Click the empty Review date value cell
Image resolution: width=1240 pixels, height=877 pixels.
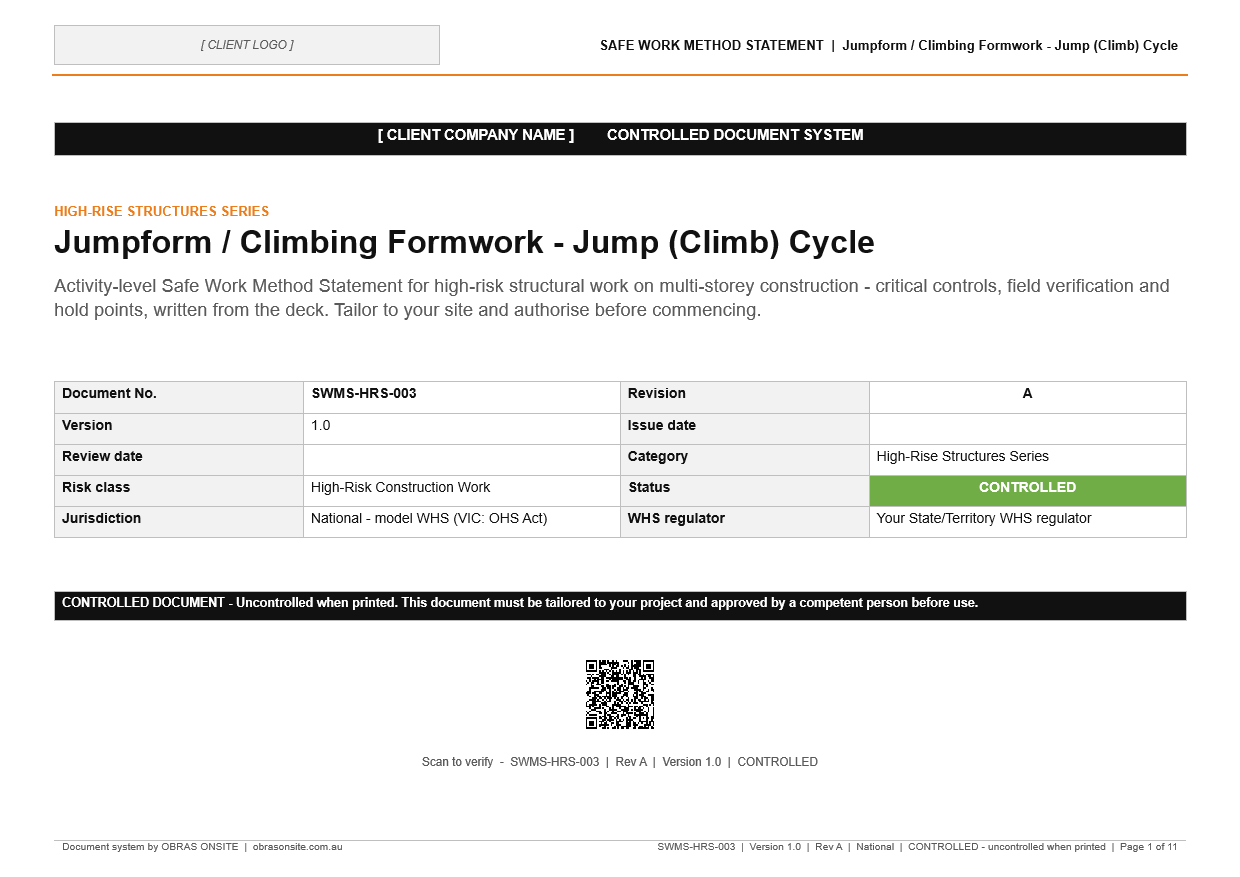pyautogui.click(x=462, y=460)
